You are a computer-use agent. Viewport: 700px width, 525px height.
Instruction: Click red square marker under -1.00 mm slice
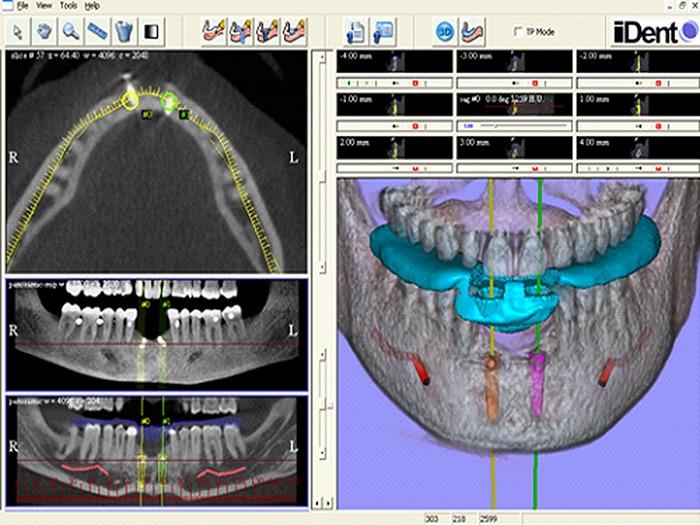click(x=416, y=126)
